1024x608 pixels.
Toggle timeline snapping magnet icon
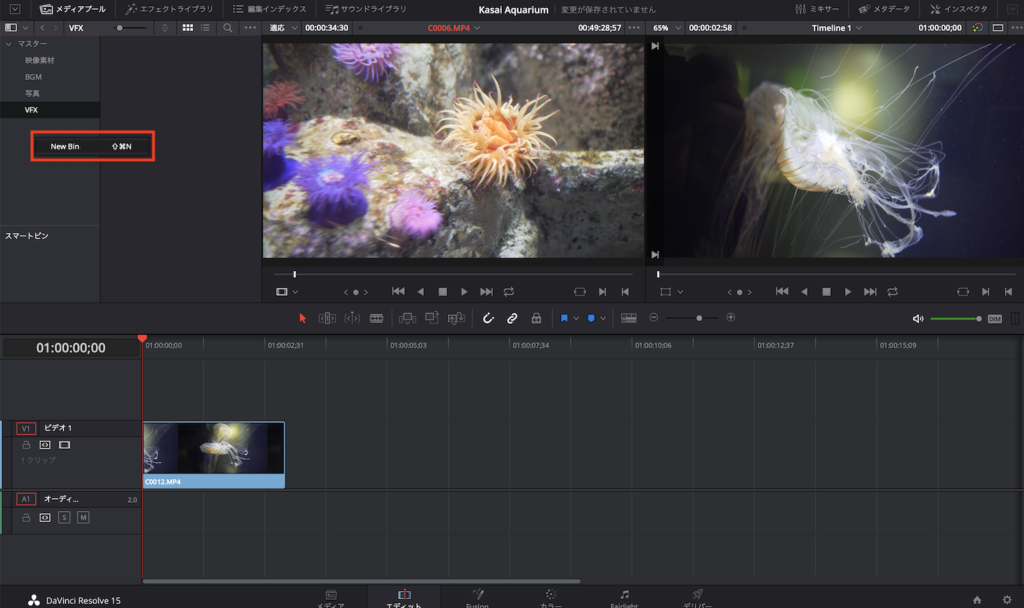pyautogui.click(x=488, y=318)
